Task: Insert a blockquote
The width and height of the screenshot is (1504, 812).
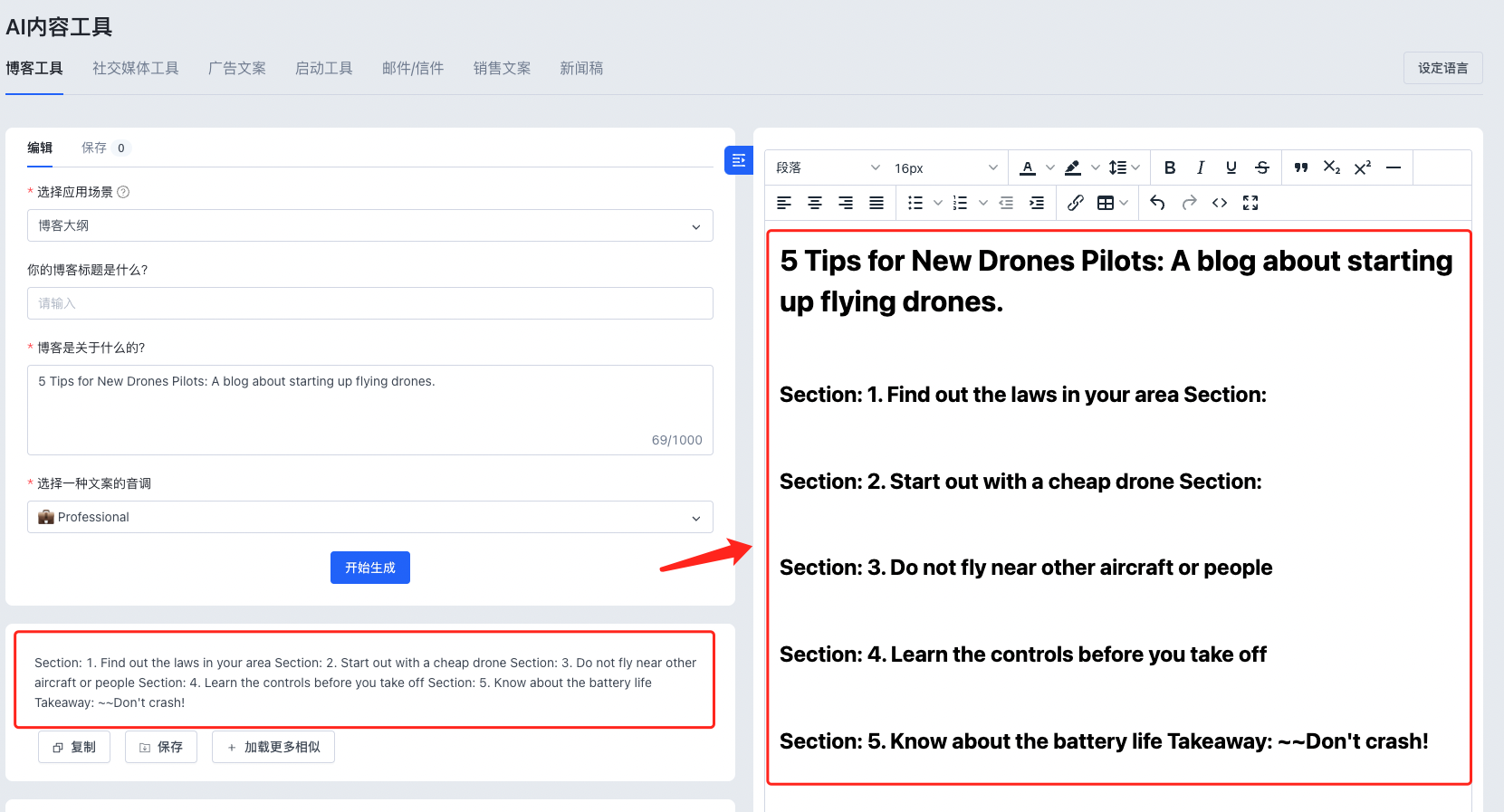Action: coord(1301,167)
